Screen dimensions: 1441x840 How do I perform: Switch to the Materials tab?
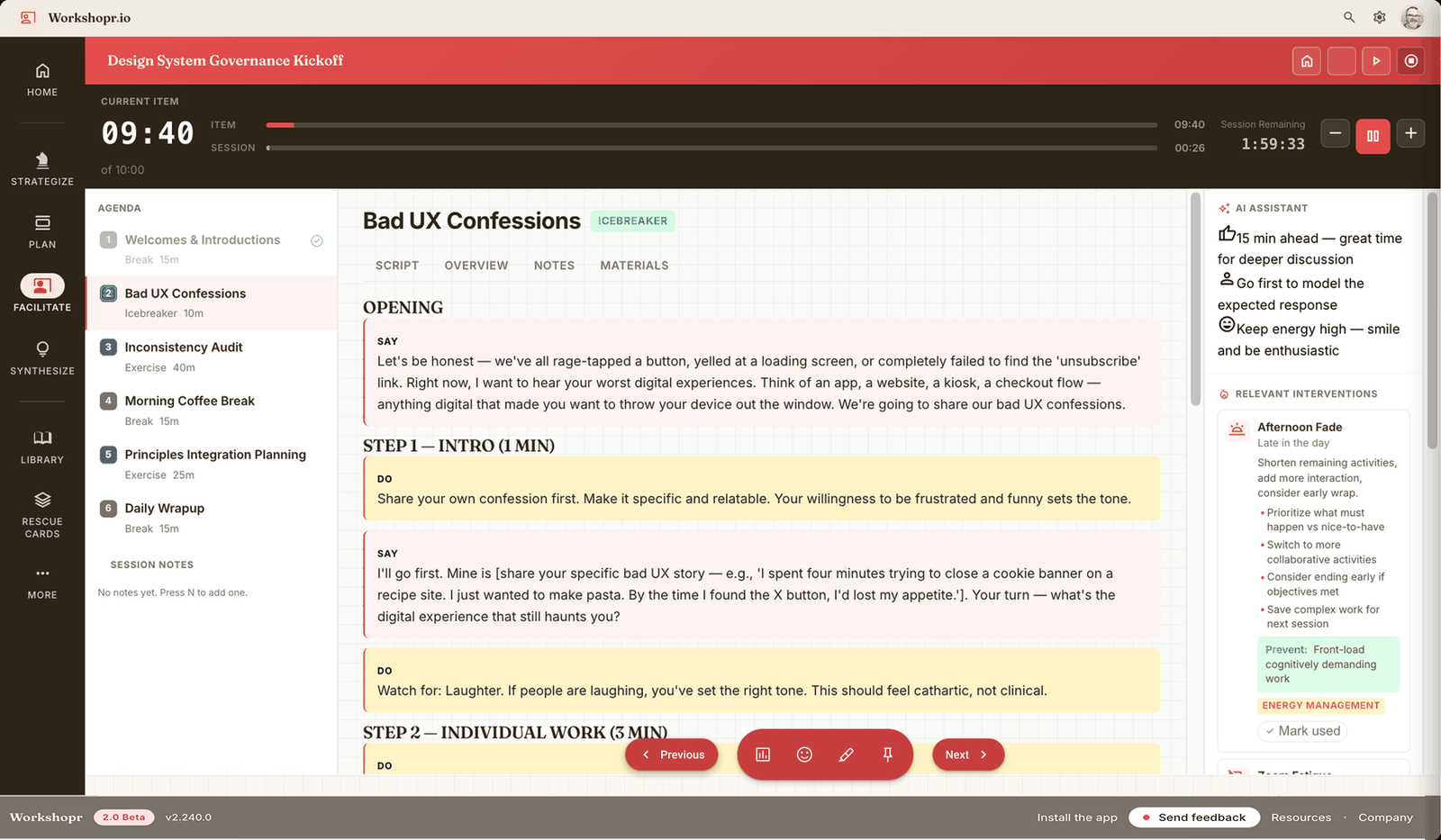635,266
